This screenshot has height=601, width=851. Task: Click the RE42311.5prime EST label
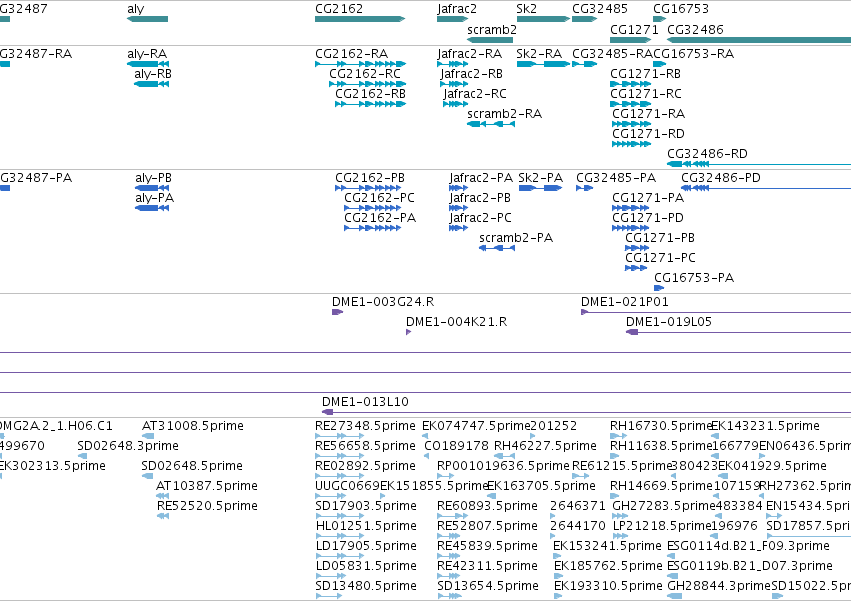click(x=487, y=567)
